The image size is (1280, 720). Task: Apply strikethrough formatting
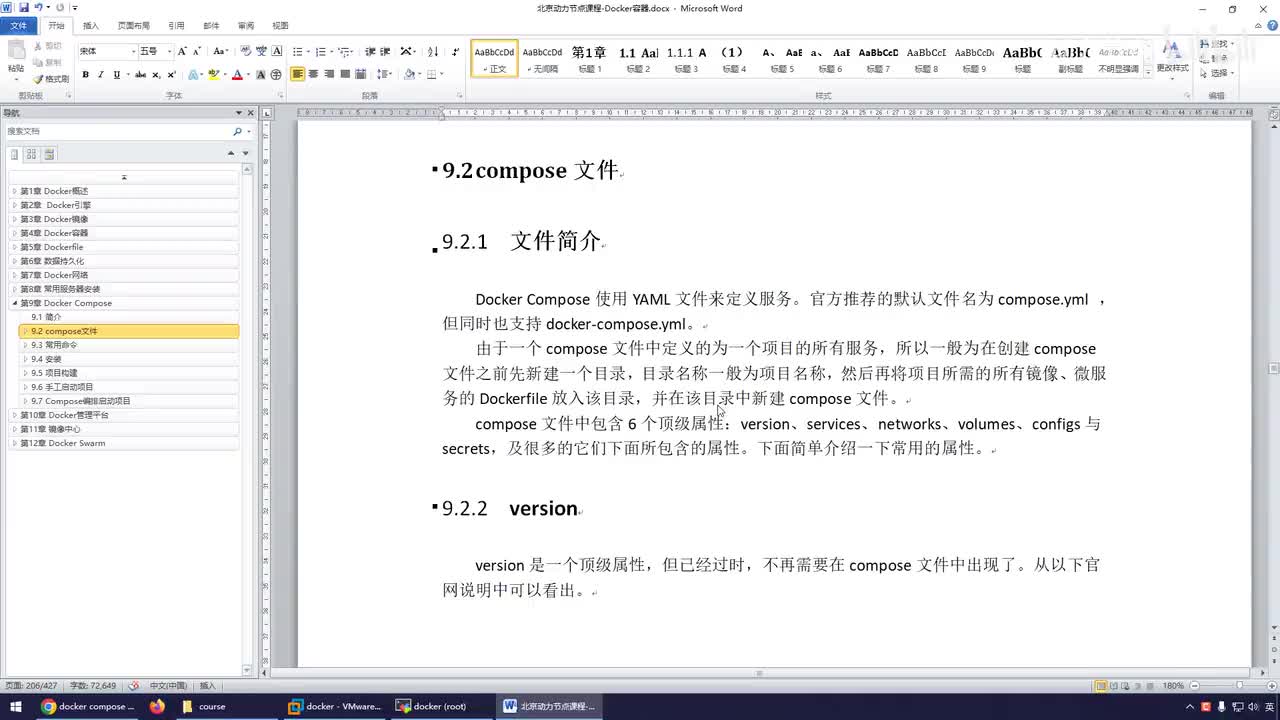[x=140, y=75]
